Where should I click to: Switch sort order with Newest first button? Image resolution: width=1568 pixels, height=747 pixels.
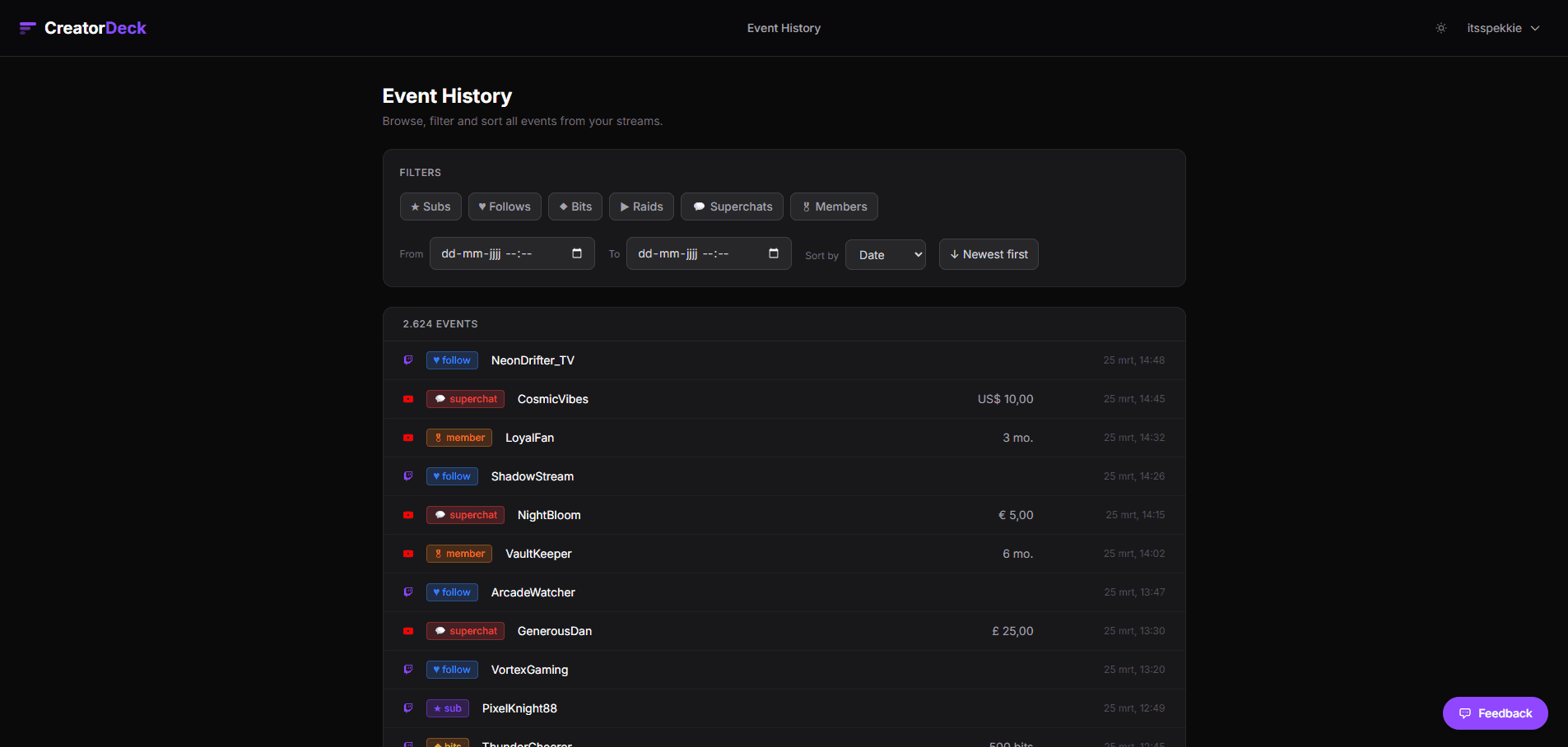989,254
